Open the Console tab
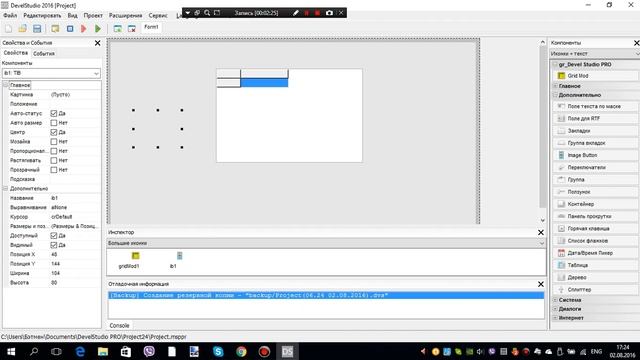The image size is (640, 360). click(x=119, y=326)
